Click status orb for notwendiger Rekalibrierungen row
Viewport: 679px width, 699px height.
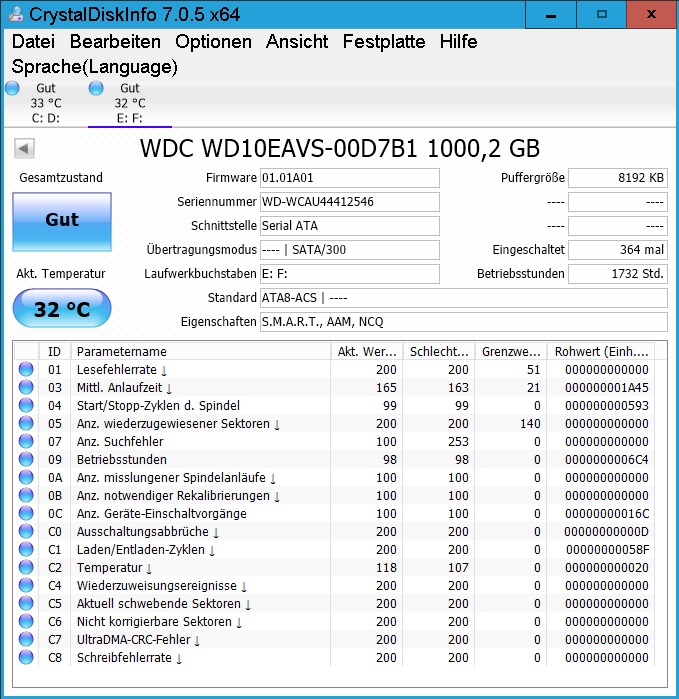[x=26, y=496]
